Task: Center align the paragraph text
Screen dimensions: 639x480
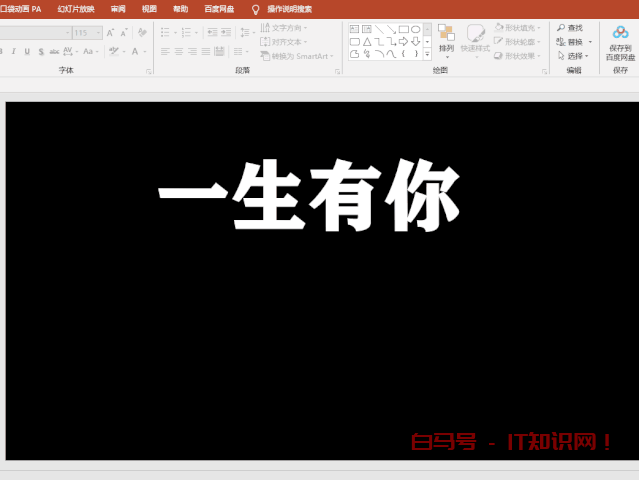Action: coord(179,51)
